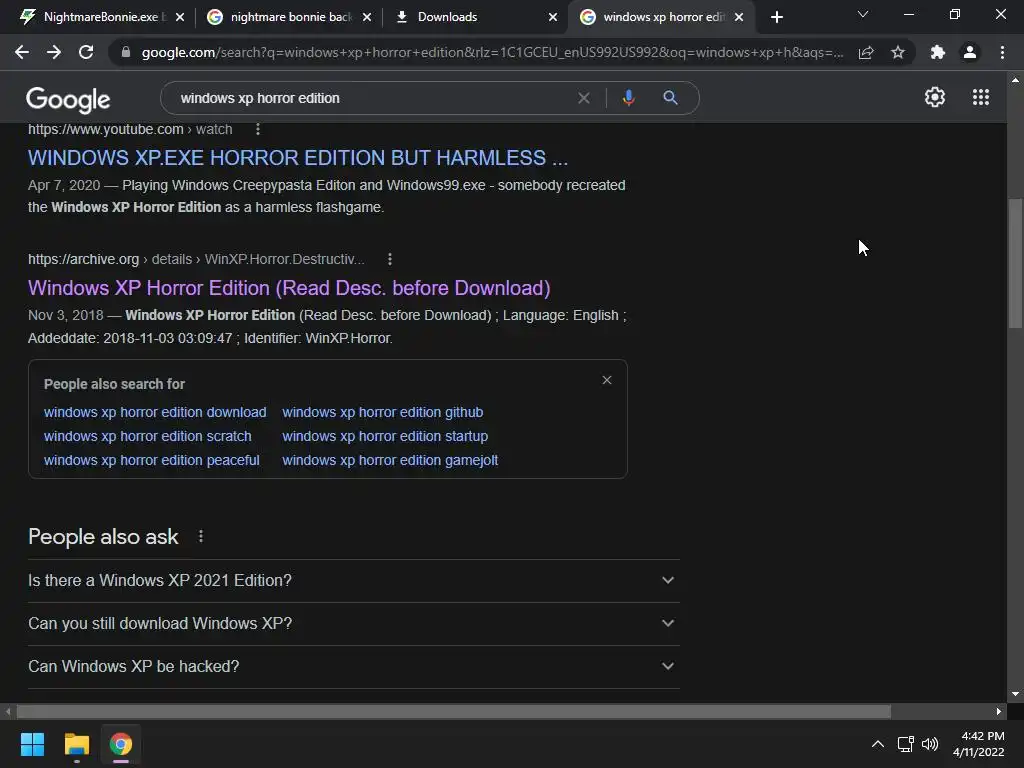Viewport: 1024px width, 768px height.
Task: Click the scroll-up arrow of vertical scrollbar
Action: point(1015,80)
